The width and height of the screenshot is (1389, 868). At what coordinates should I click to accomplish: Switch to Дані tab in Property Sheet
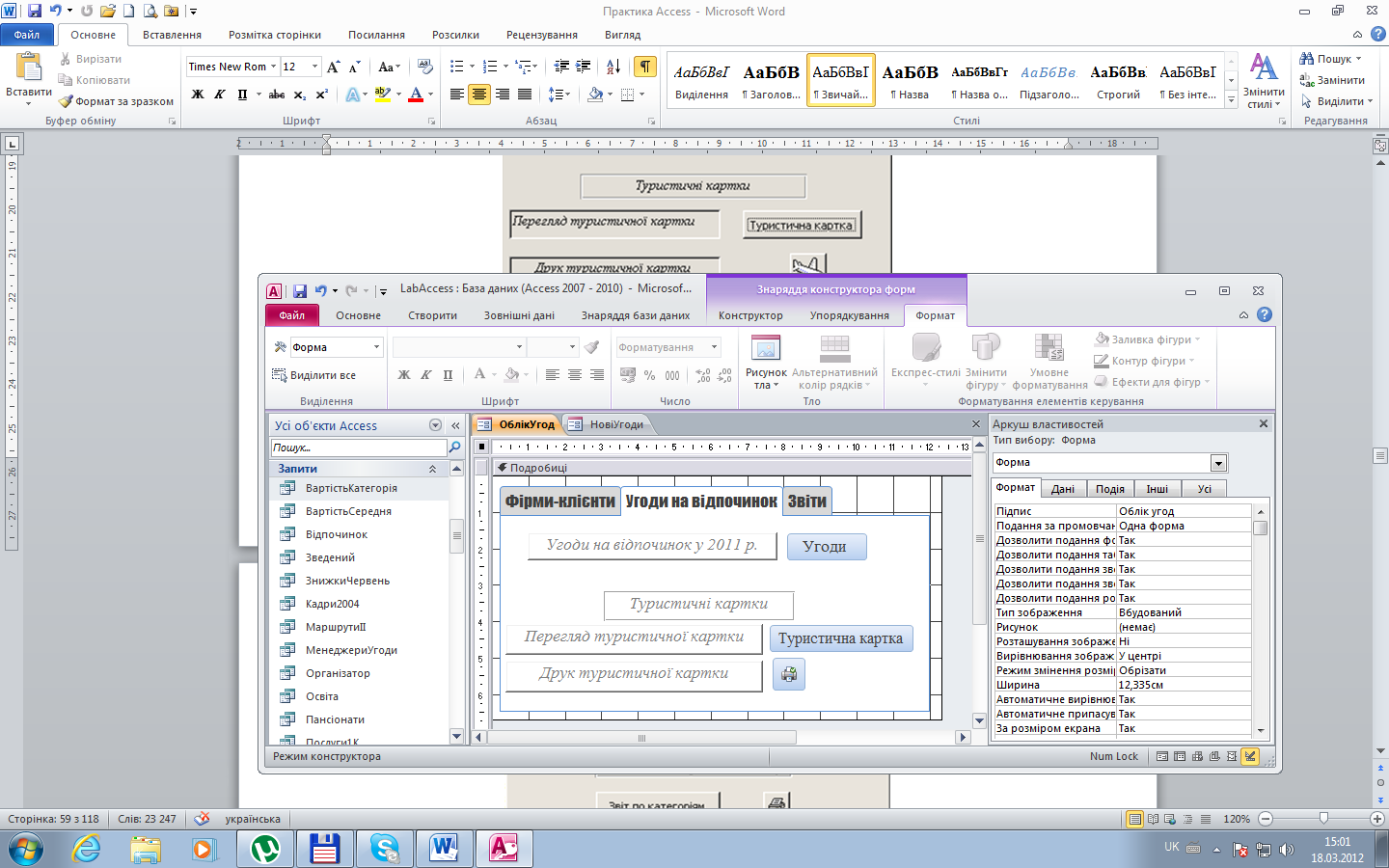click(1063, 489)
